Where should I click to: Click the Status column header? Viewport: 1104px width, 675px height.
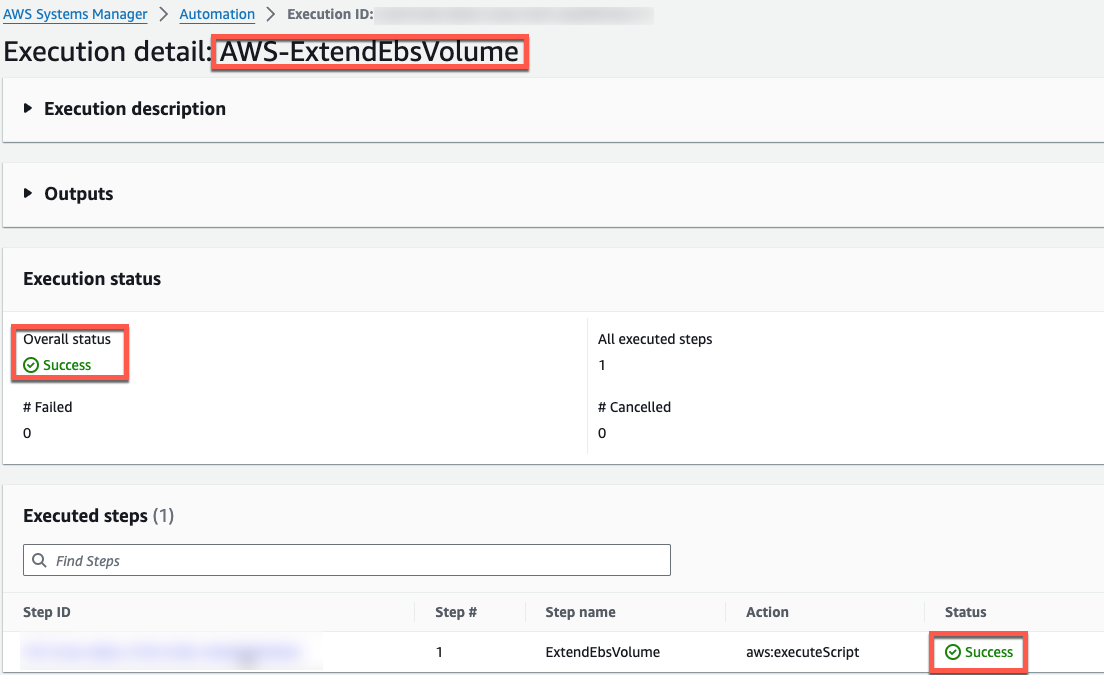[965, 612]
